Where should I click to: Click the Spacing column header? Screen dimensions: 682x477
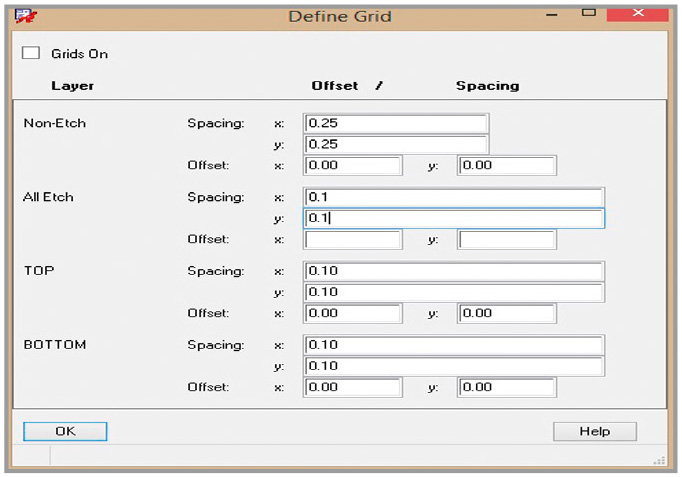click(488, 86)
